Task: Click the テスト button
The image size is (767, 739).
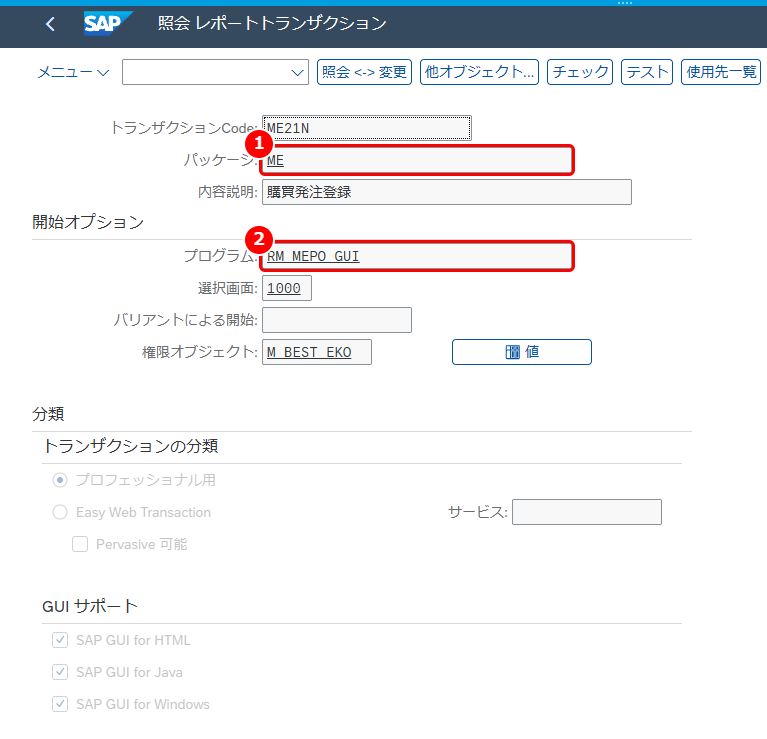Action: tap(647, 72)
